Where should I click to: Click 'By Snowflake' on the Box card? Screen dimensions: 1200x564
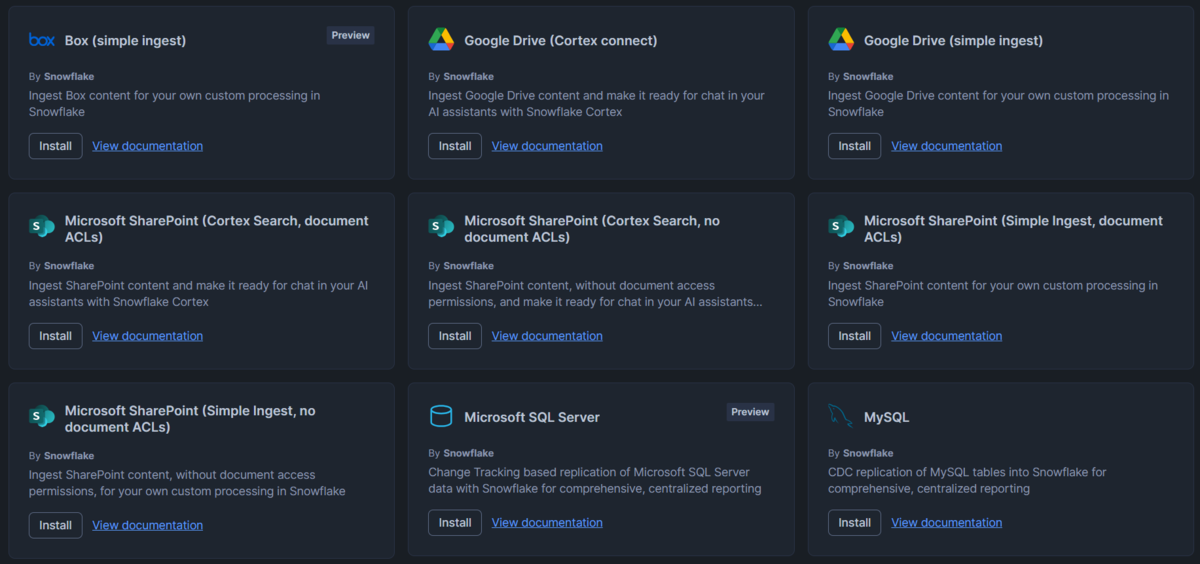62,76
